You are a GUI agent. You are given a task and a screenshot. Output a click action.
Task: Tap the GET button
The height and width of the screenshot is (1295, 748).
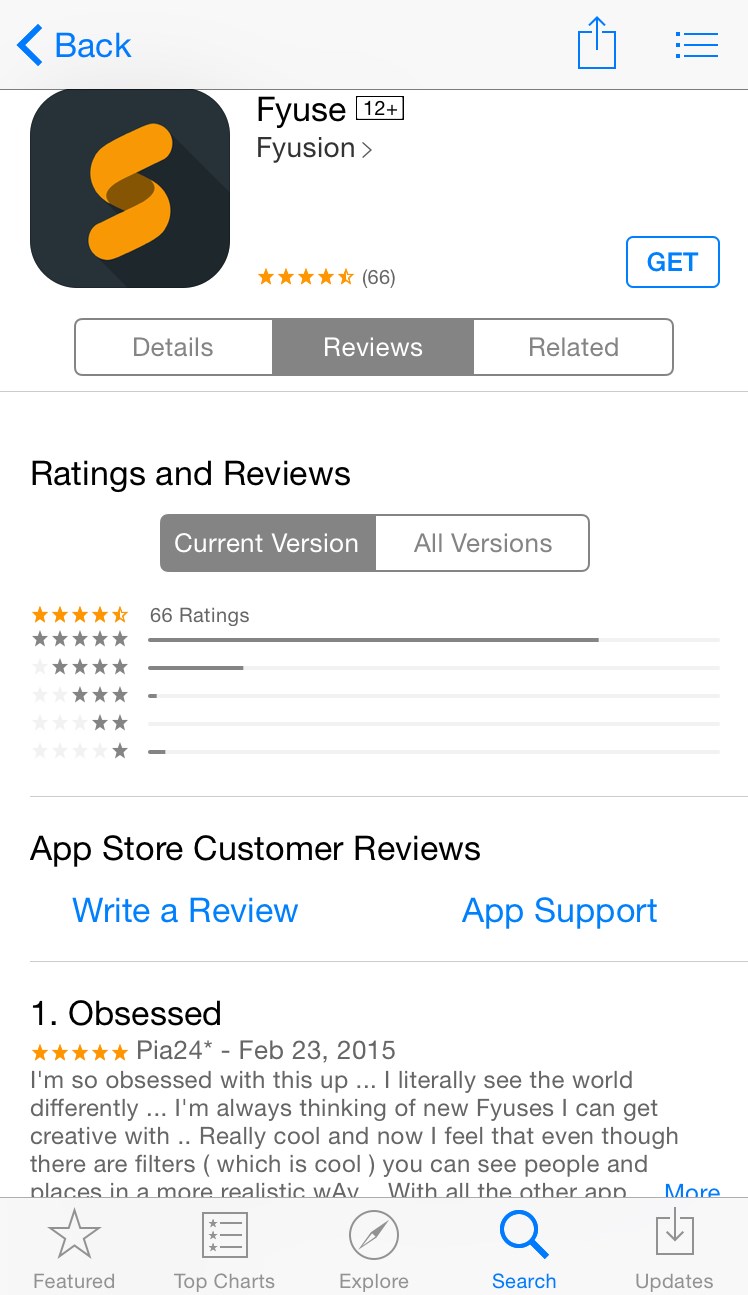point(672,262)
